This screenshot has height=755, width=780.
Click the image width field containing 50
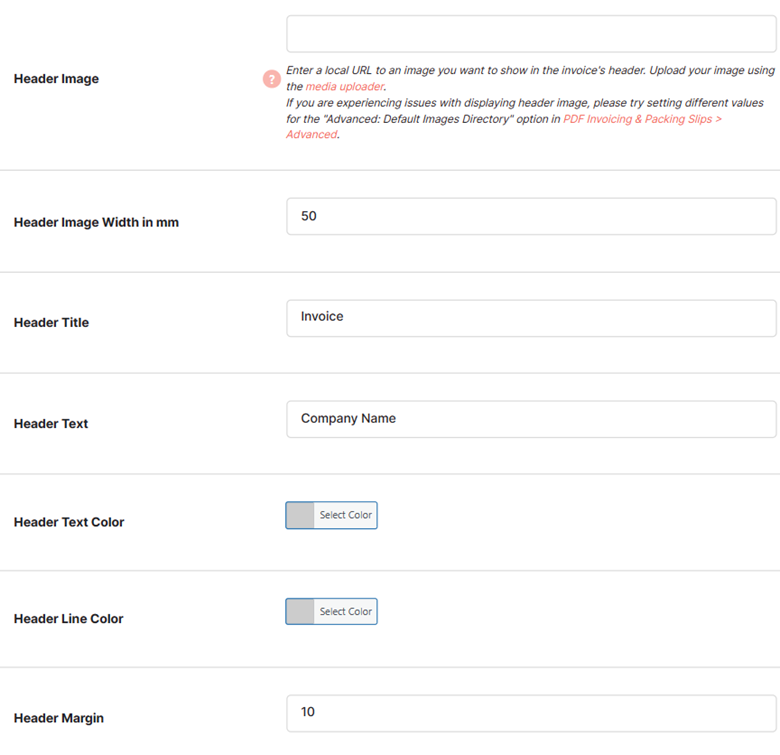click(x=531, y=216)
